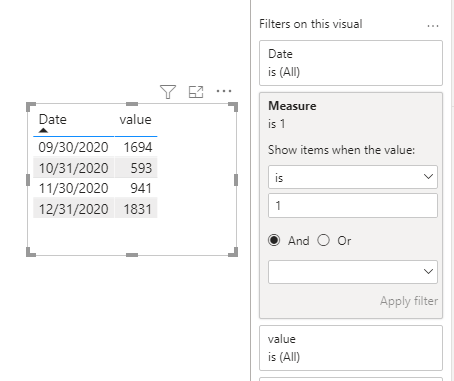Expand the Date filter card
This screenshot has width=454, height=381.
pyautogui.click(x=351, y=63)
